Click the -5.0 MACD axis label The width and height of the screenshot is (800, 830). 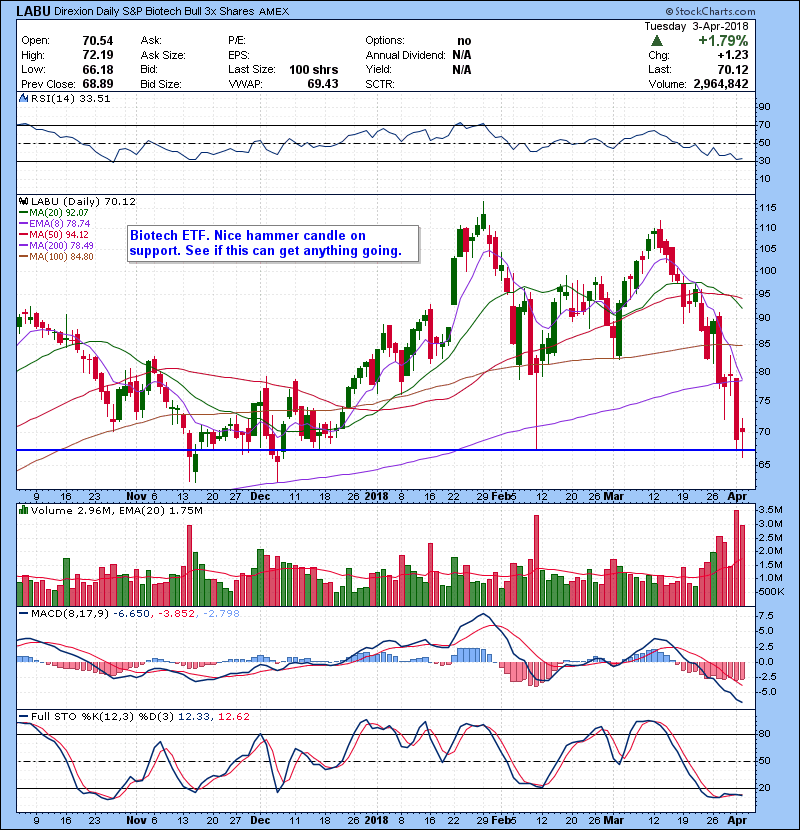pos(766,692)
